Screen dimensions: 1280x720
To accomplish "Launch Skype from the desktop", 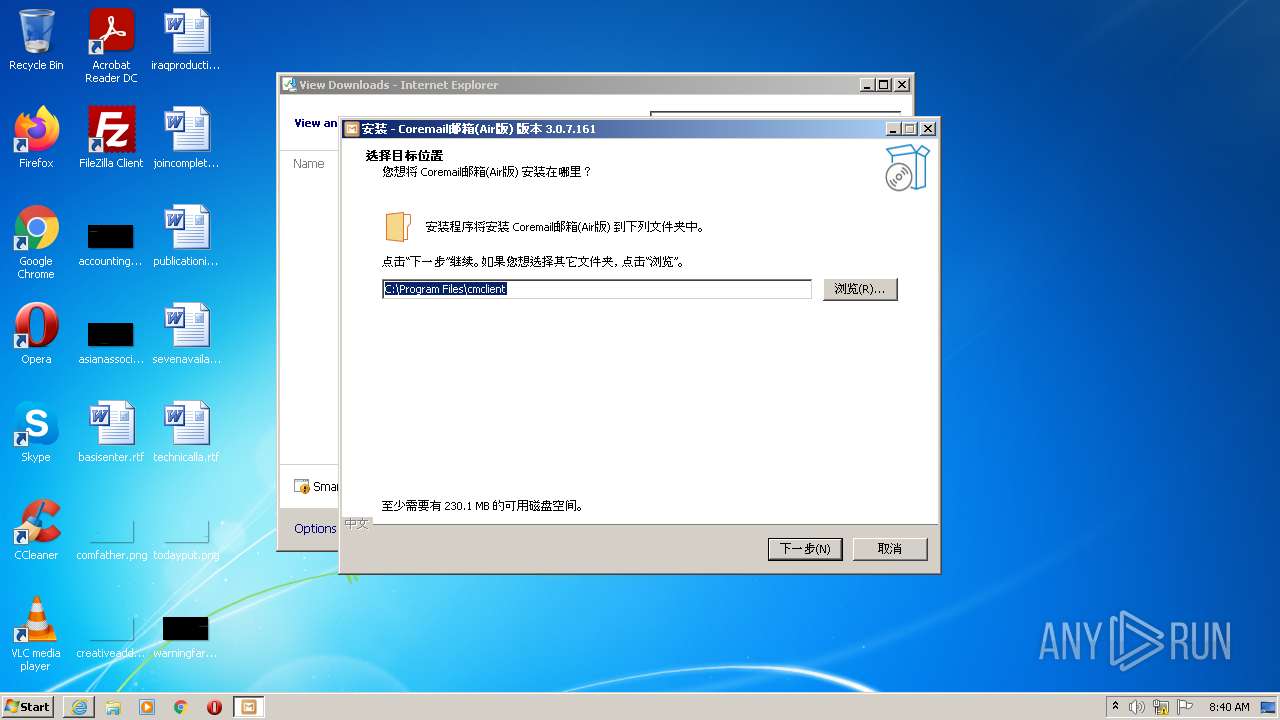I will (36, 432).
